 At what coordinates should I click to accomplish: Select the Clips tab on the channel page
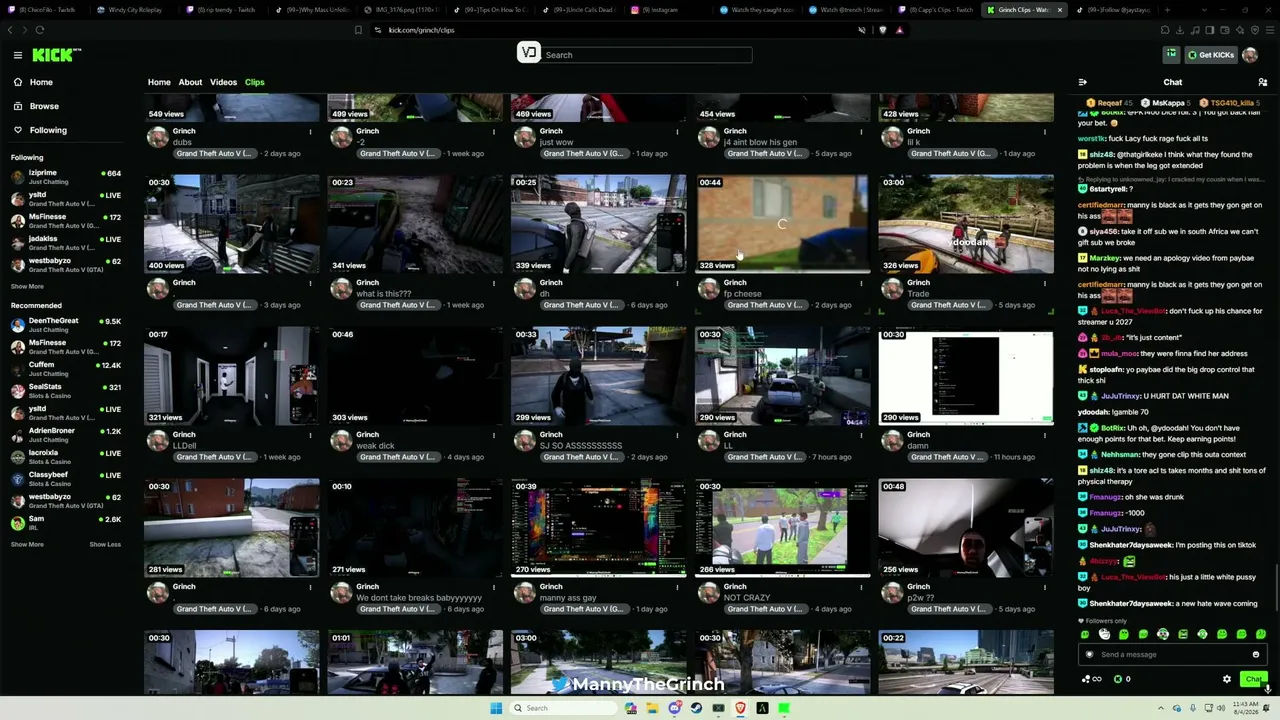coord(255,82)
